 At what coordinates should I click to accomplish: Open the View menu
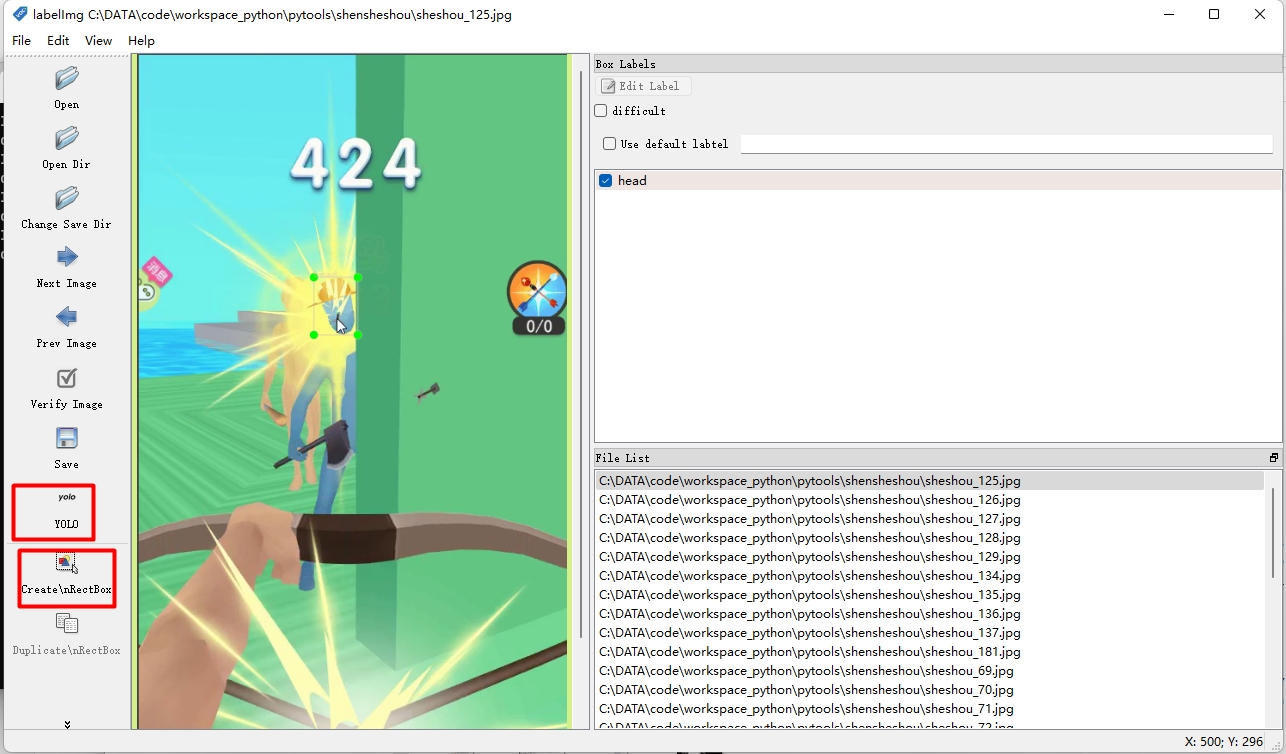pyautogui.click(x=98, y=41)
